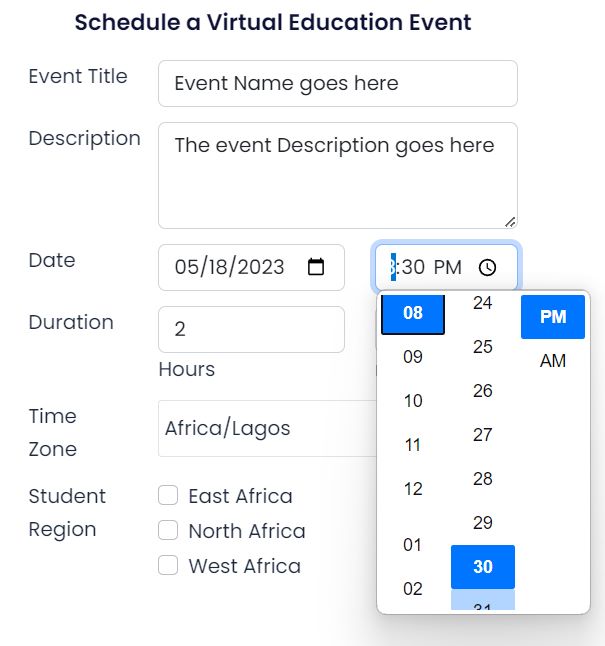Screen dimensions: 605x646
Task: Open the Africa/Lagos time zone dropdown
Action: pyautogui.click(x=265, y=429)
